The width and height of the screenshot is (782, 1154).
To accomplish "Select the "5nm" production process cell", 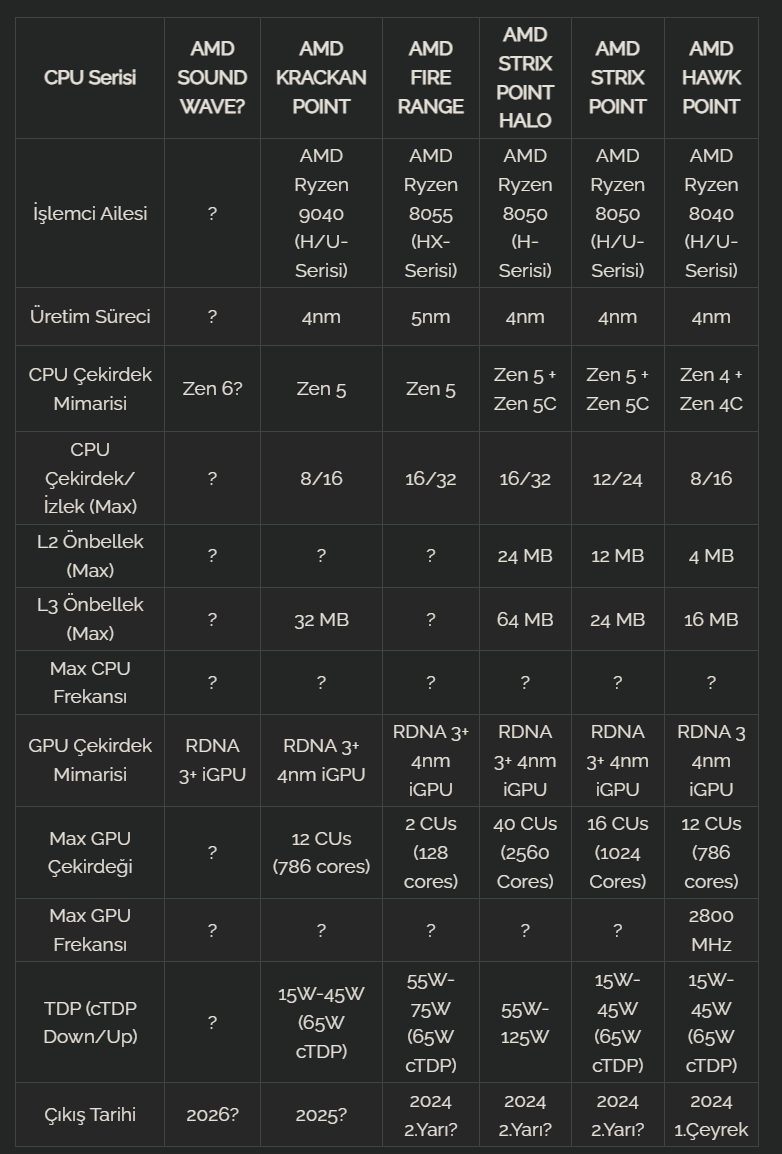I will [431, 317].
